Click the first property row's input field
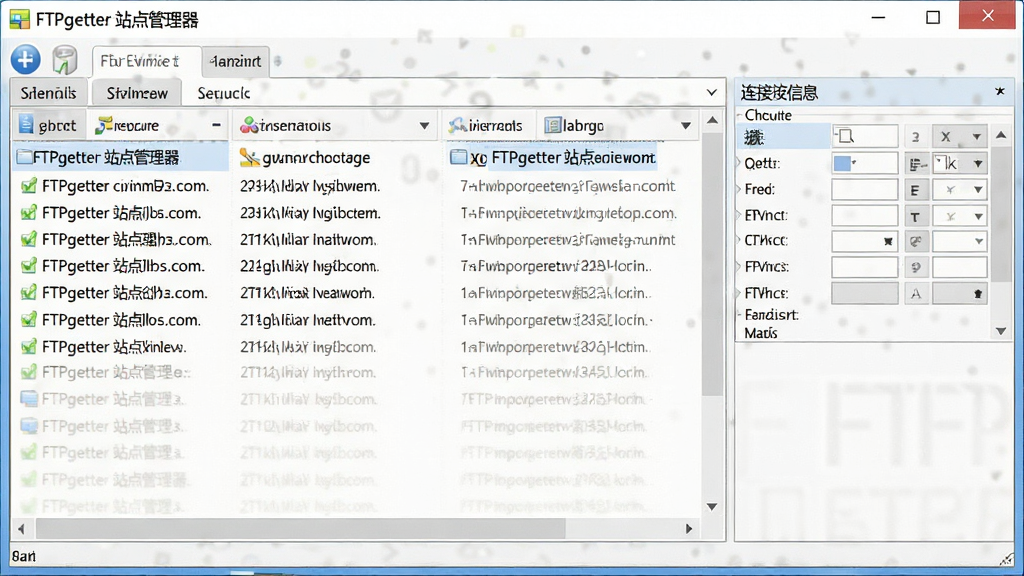Viewport: 1024px width, 576px height. [x=865, y=136]
